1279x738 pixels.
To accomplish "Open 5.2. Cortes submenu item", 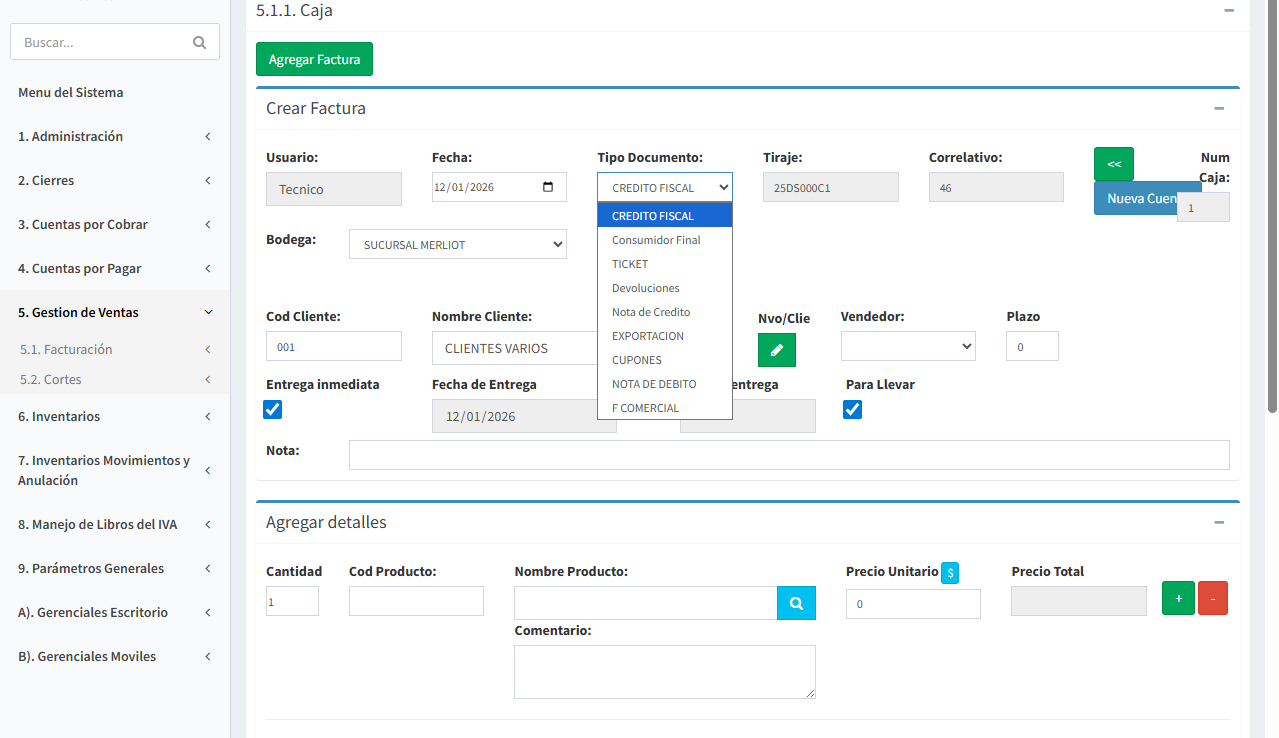I will coord(51,379).
